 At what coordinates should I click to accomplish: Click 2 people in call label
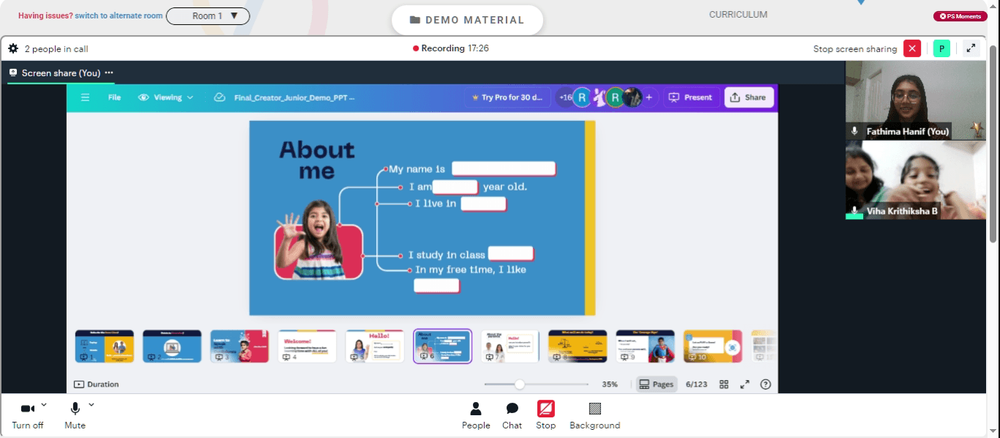[56, 48]
